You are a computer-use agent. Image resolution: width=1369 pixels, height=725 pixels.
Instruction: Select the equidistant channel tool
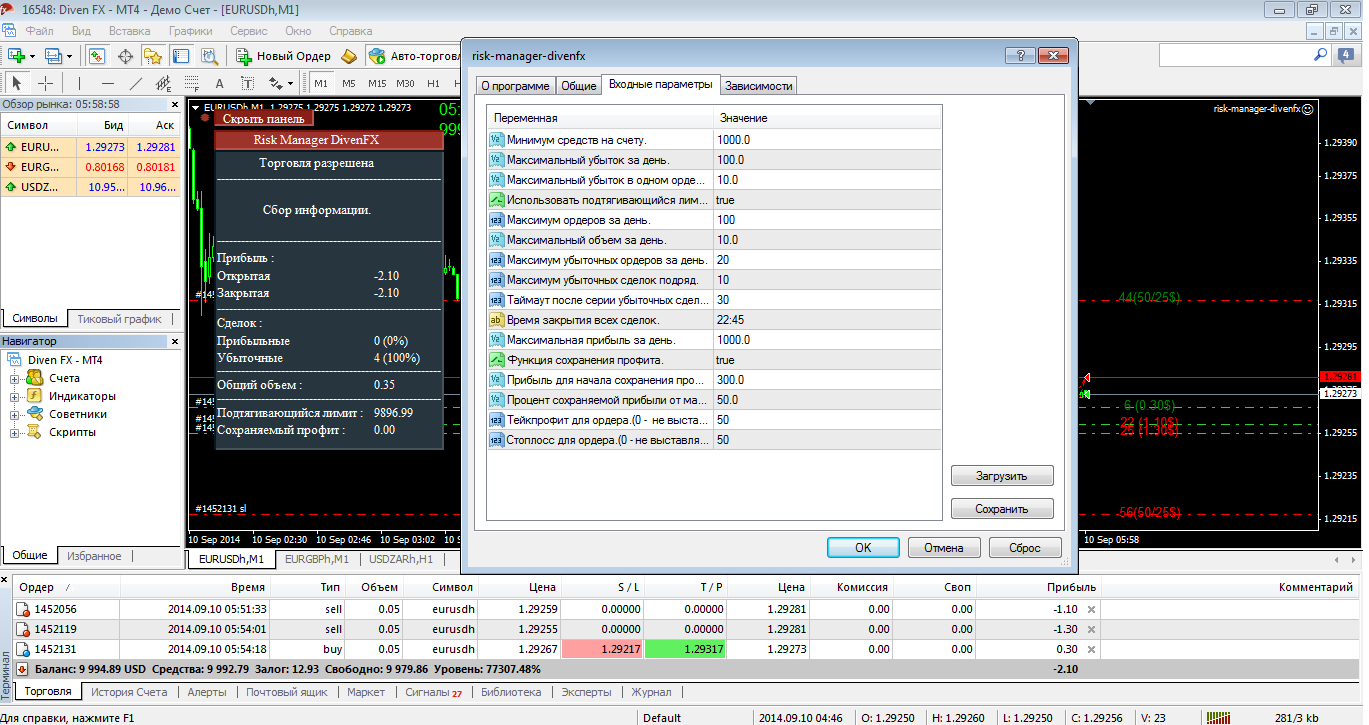click(164, 83)
